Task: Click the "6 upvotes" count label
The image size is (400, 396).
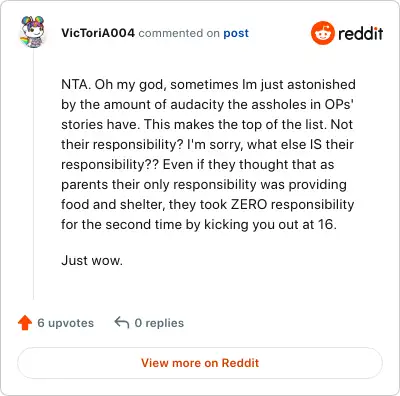Action: [66, 323]
